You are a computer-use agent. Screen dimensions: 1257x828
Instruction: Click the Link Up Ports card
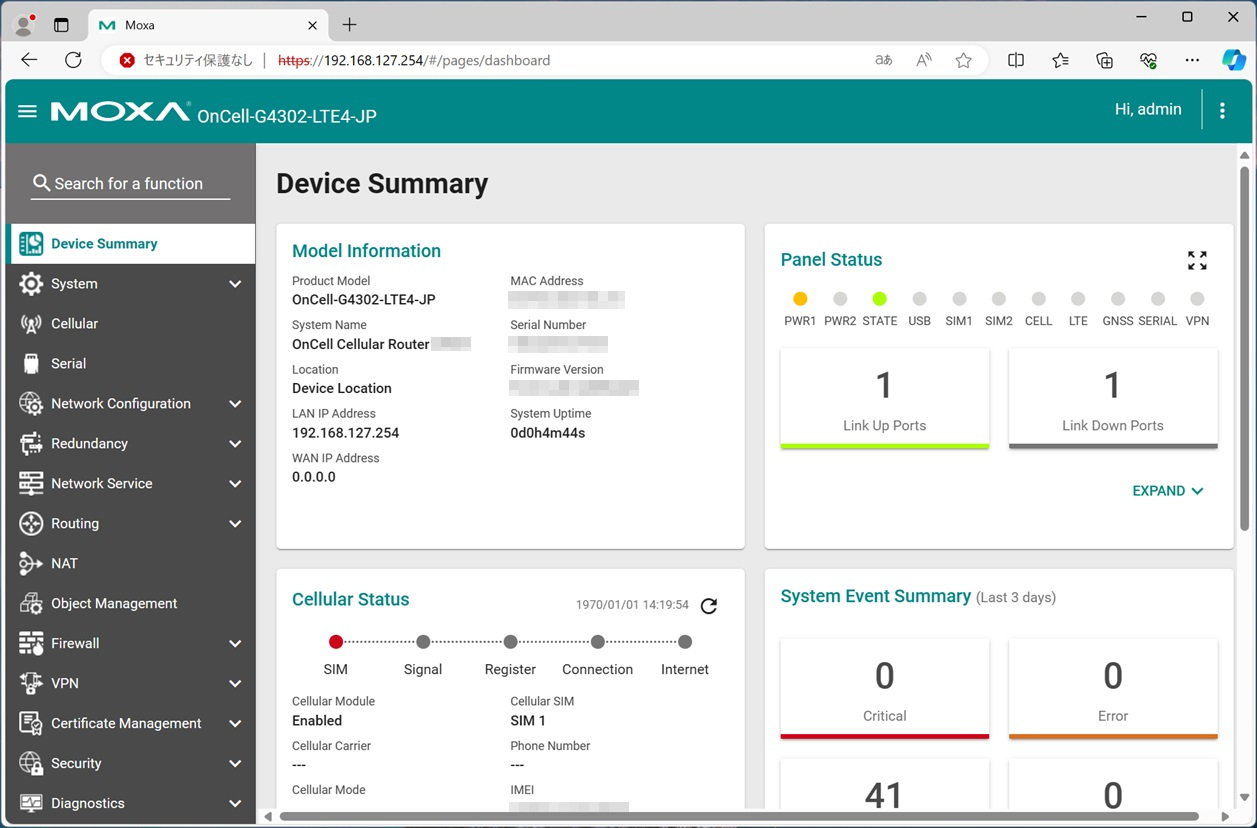(885, 398)
